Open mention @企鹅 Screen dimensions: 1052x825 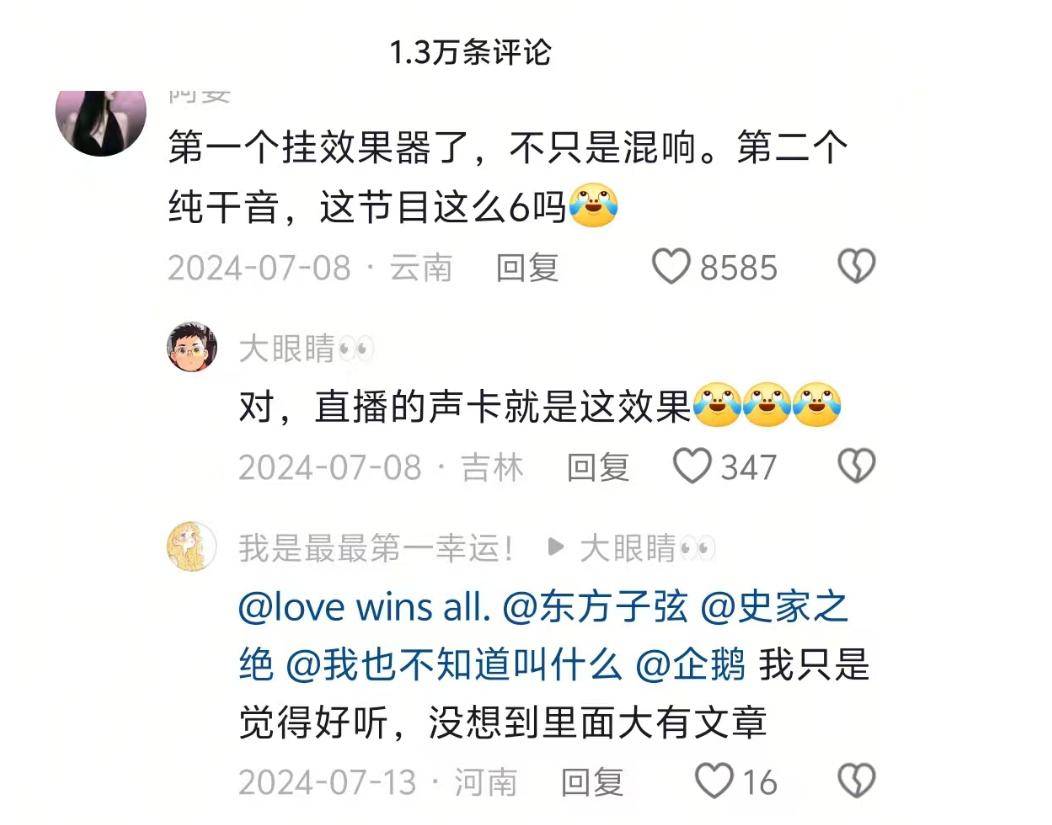690,666
